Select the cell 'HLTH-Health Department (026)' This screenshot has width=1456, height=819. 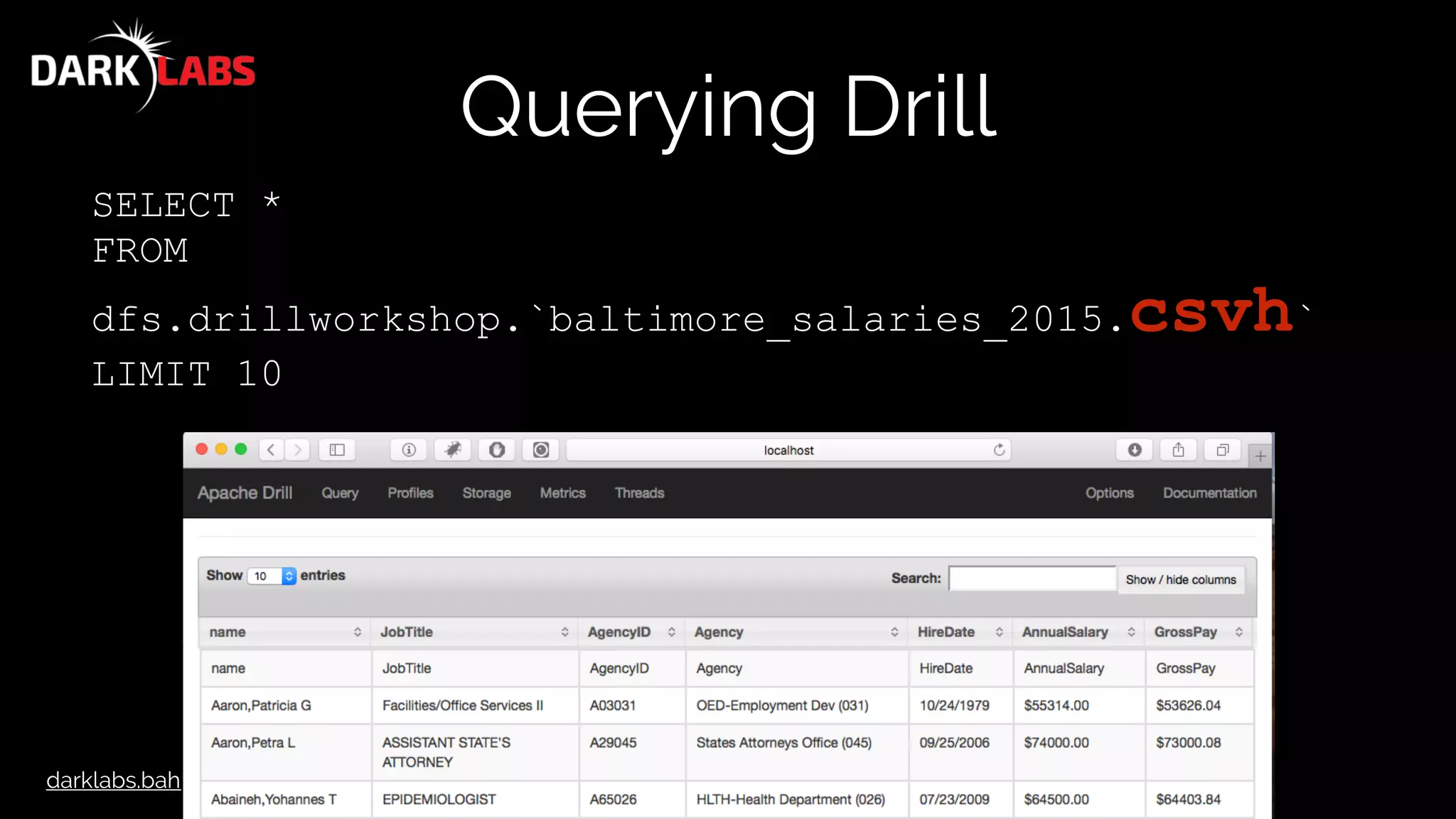(797, 800)
